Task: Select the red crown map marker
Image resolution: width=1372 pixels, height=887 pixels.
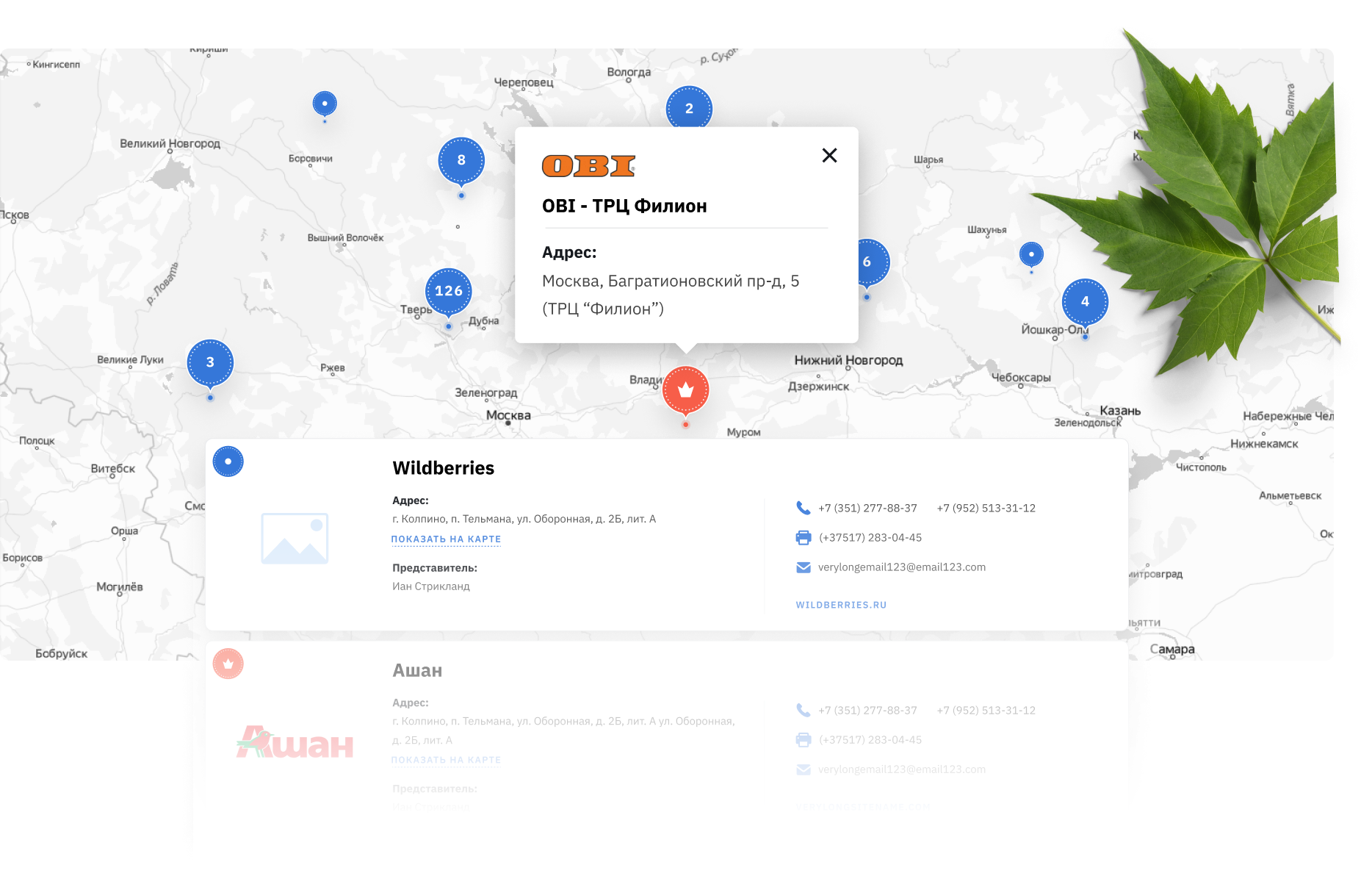Action: click(685, 389)
